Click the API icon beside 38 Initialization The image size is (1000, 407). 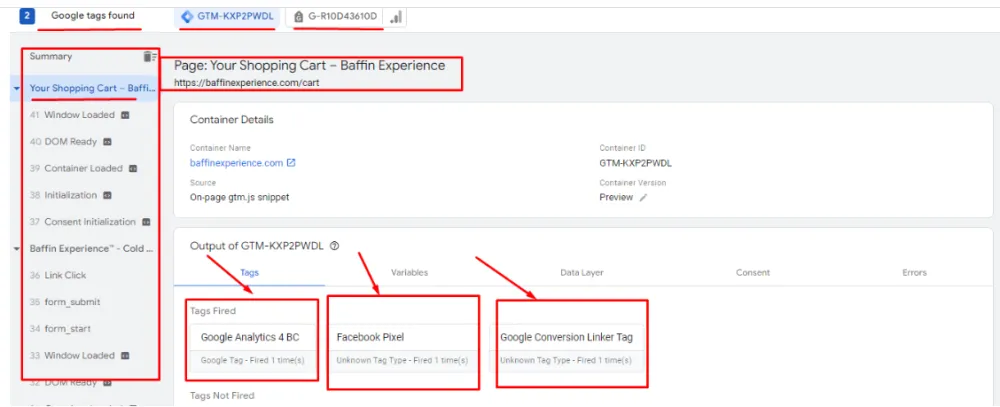(107, 196)
